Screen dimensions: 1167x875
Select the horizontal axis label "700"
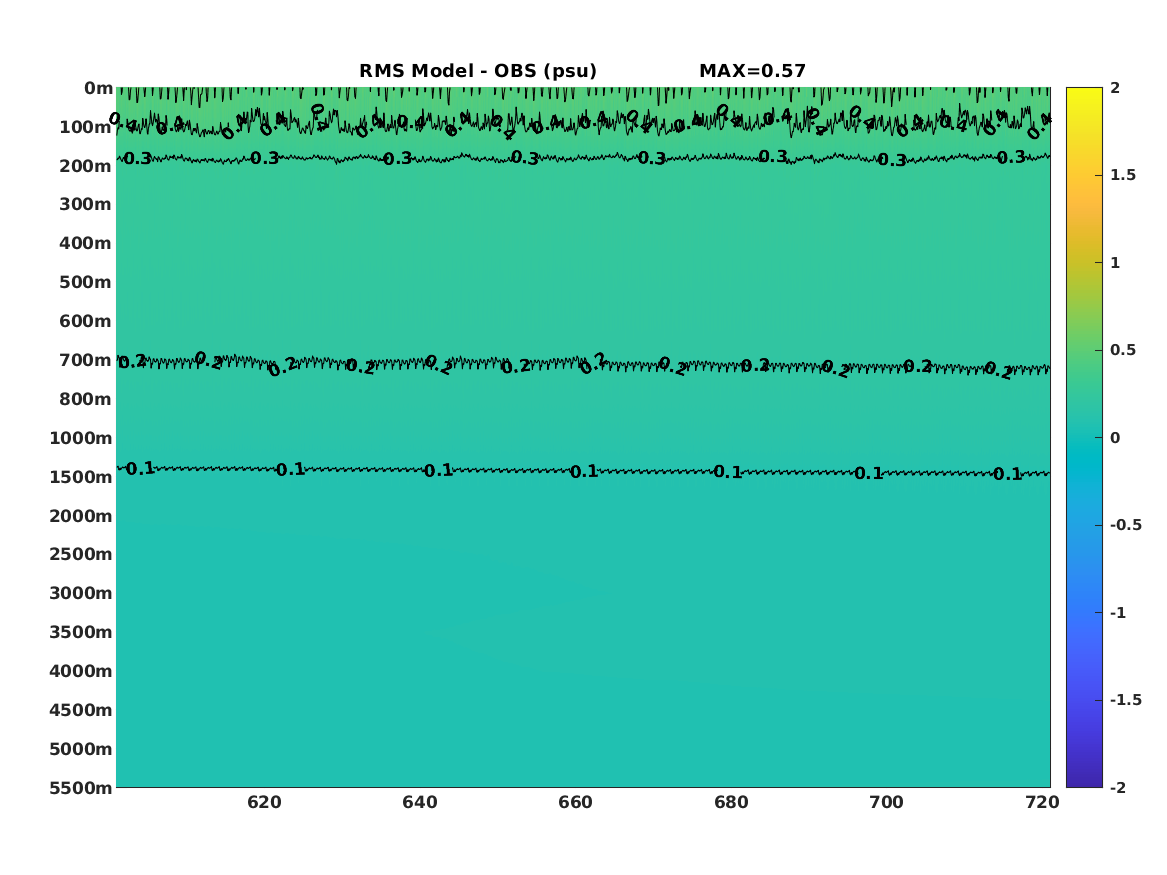click(886, 803)
